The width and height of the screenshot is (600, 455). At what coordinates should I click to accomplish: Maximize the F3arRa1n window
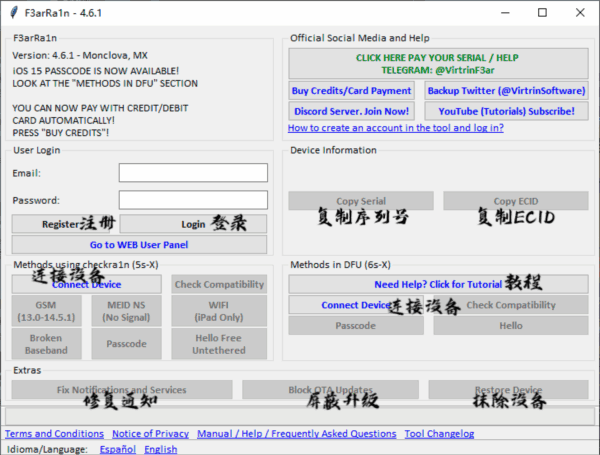coord(542,13)
